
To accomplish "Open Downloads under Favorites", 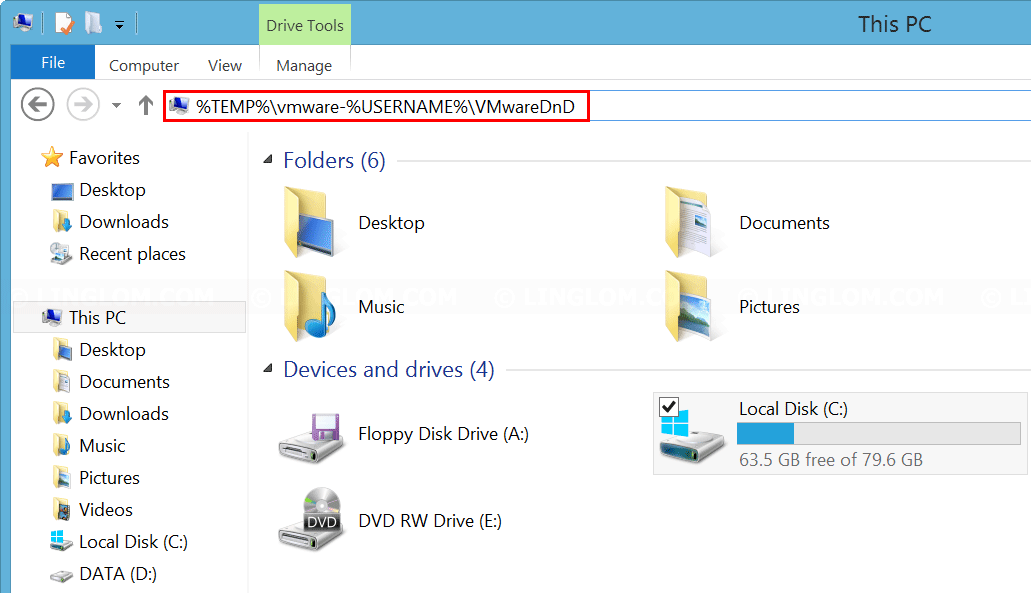I will point(124,222).
